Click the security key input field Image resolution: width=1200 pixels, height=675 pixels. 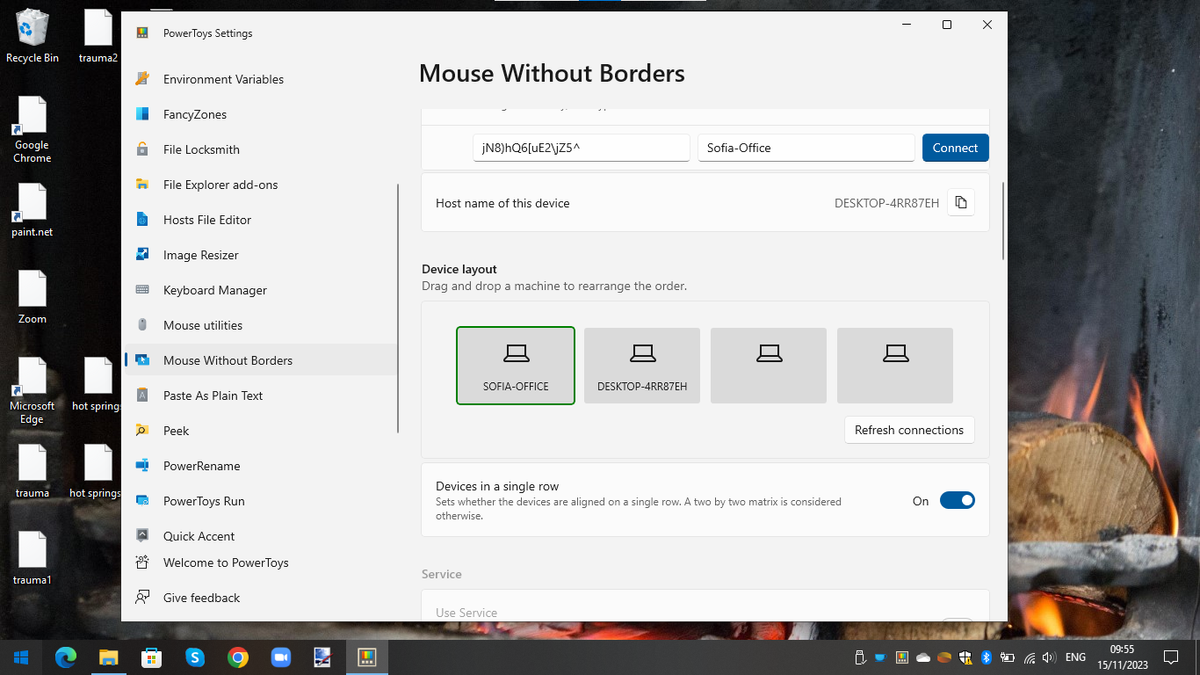[x=580, y=147]
